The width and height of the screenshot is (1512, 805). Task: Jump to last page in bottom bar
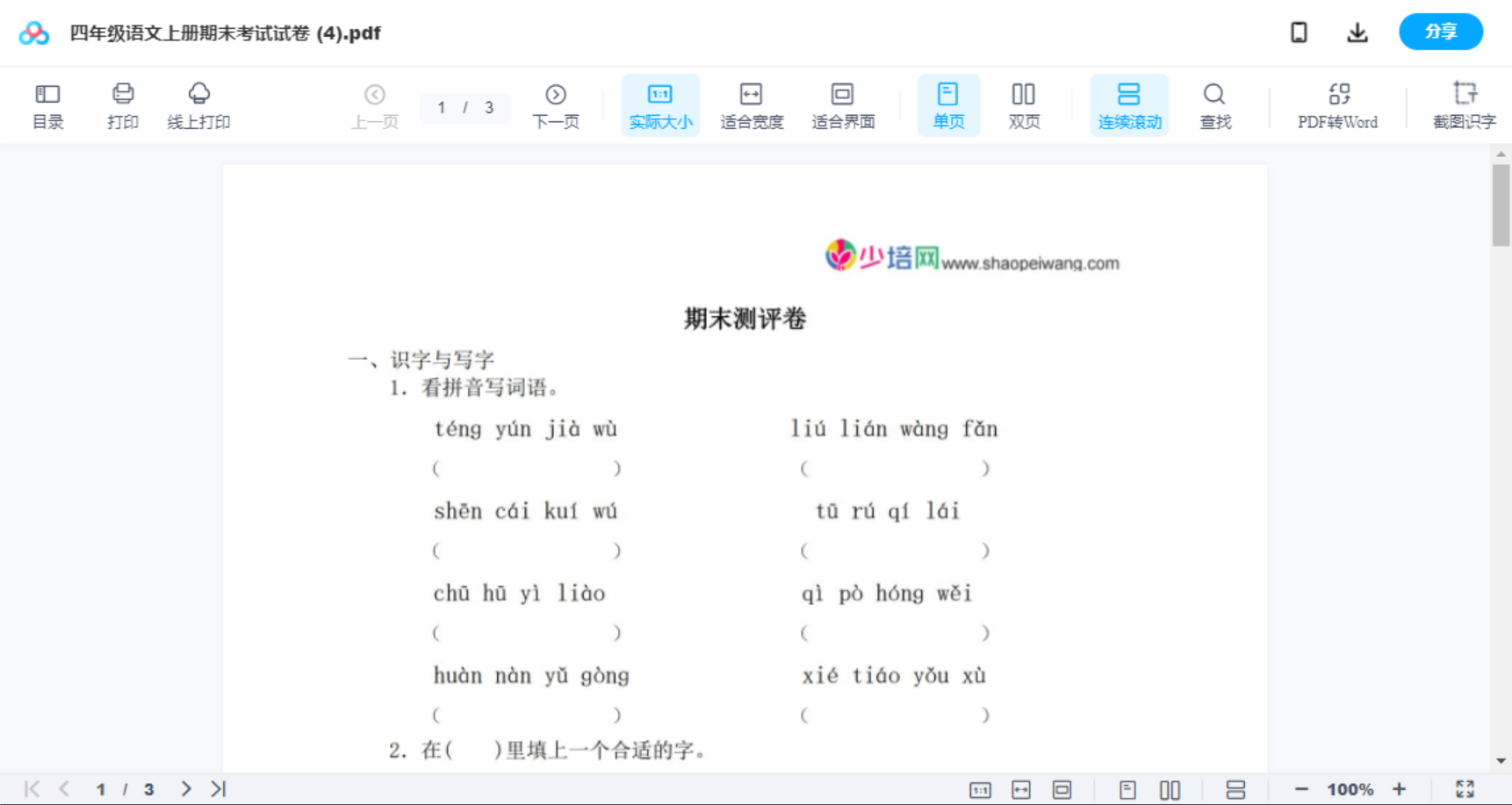[219, 789]
